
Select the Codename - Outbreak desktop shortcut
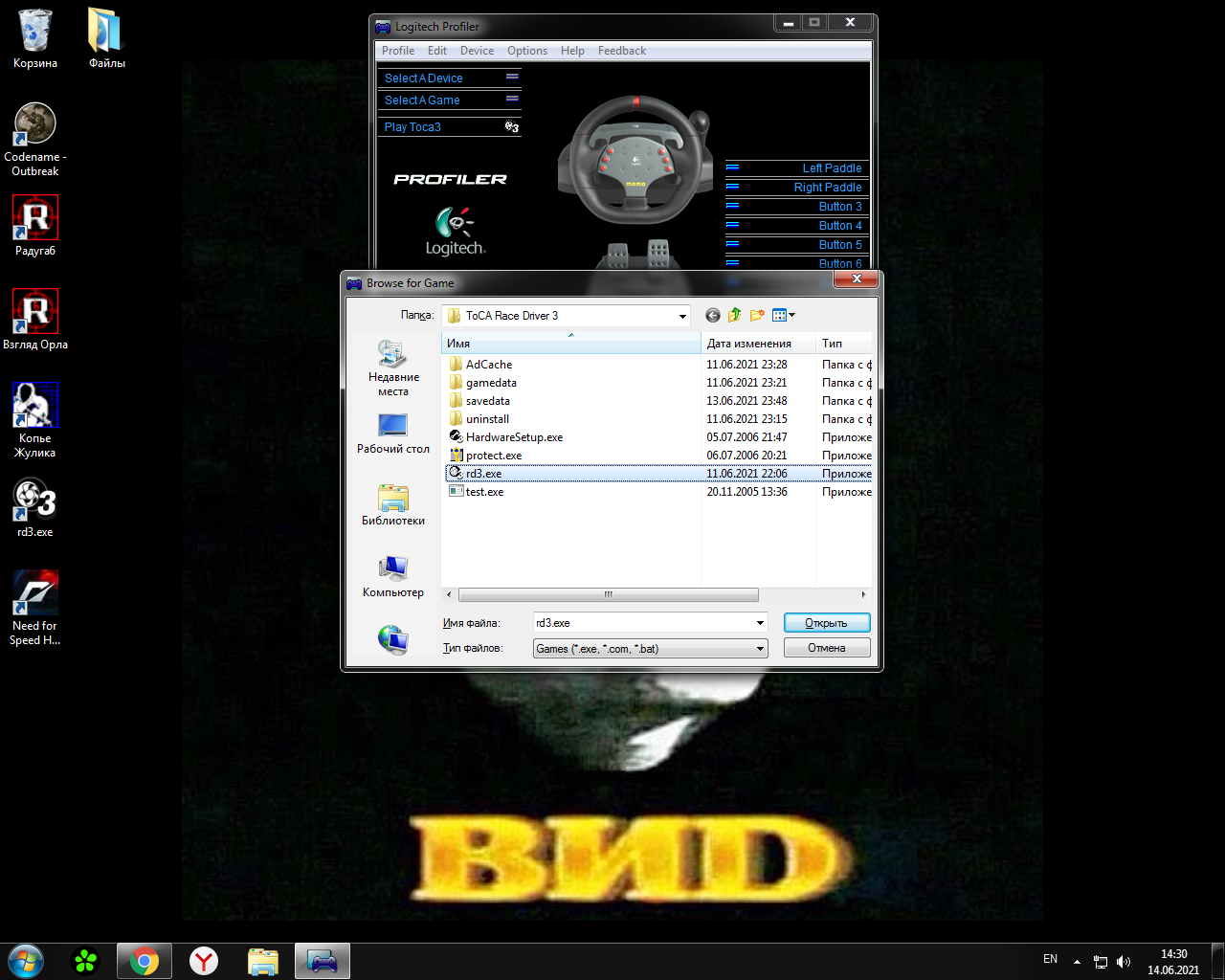[35, 140]
